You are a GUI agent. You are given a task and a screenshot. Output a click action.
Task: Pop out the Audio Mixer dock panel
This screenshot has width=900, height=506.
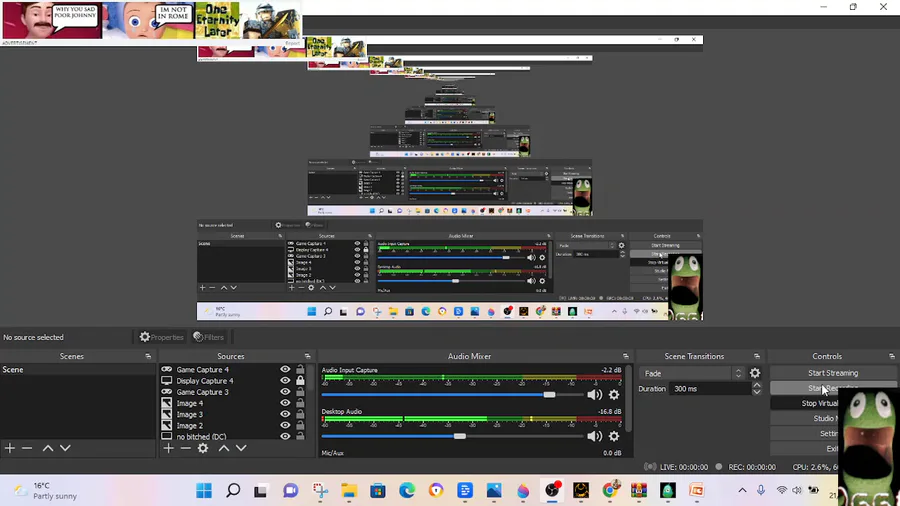(x=626, y=356)
